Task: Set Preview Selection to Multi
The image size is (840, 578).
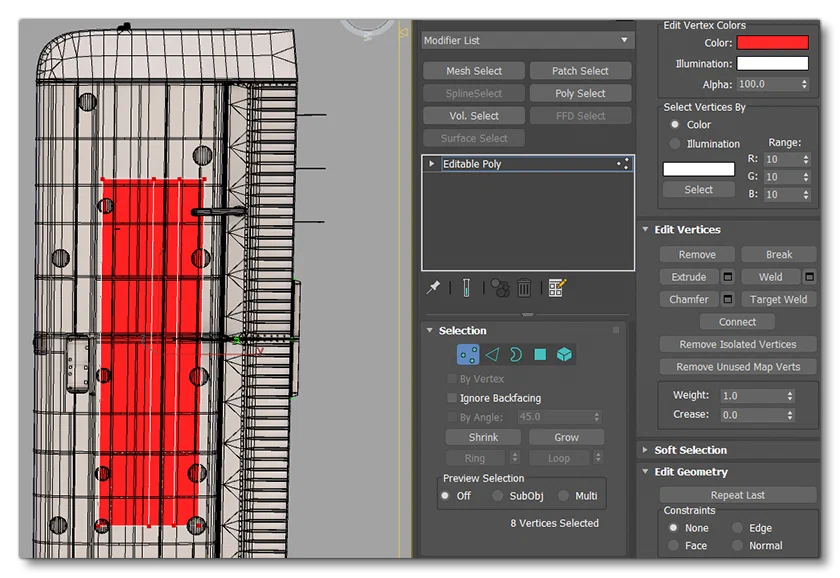Action: [x=564, y=496]
